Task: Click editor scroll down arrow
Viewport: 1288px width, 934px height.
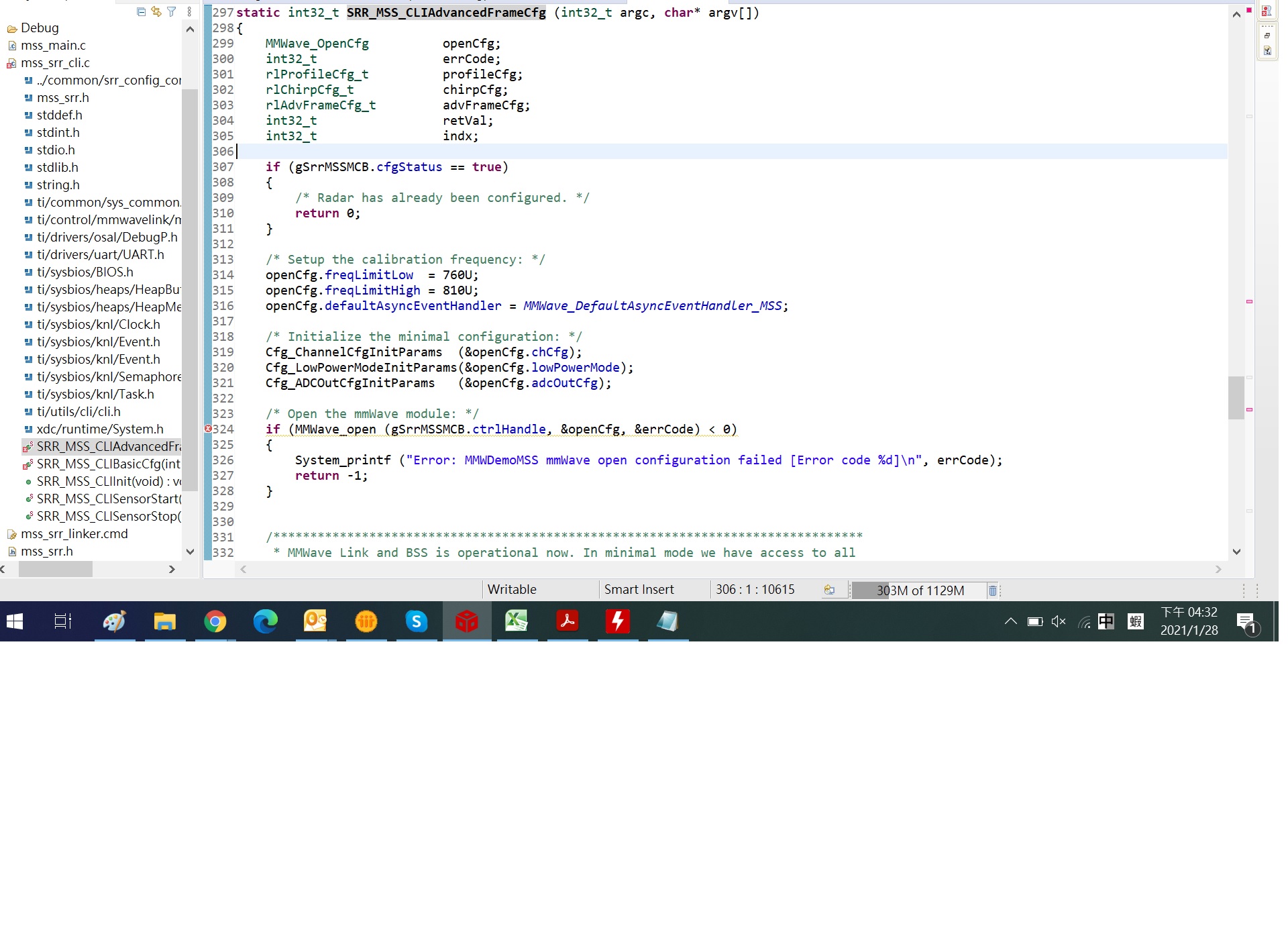Action: [x=1236, y=552]
